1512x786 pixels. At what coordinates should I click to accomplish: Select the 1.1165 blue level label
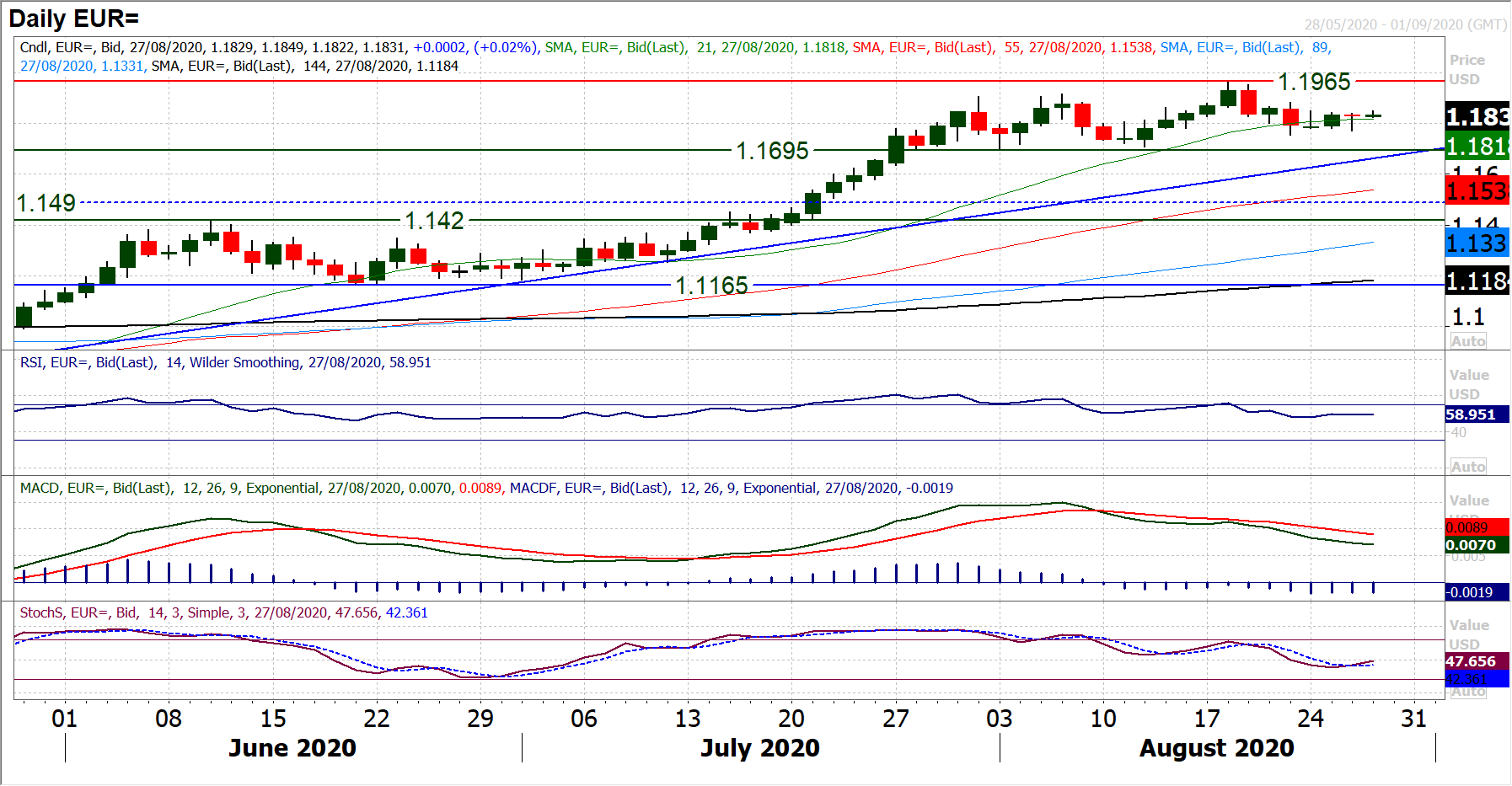(x=711, y=286)
